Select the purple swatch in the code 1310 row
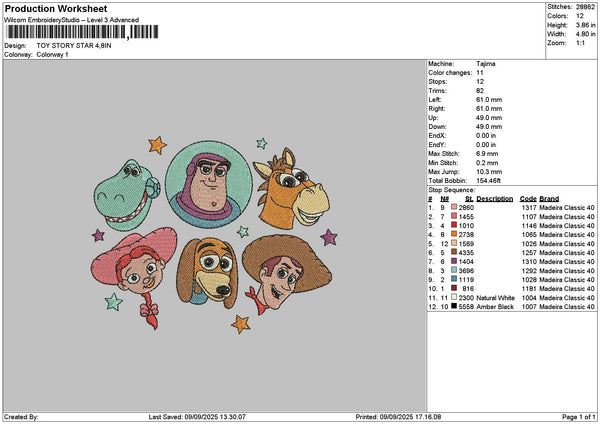The image size is (600, 424). tap(454, 261)
